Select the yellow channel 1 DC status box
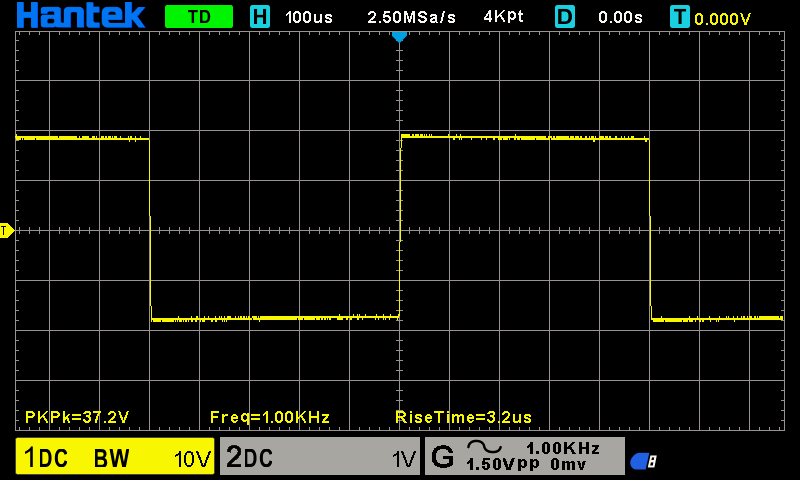The width and height of the screenshot is (800, 480). (x=115, y=456)
